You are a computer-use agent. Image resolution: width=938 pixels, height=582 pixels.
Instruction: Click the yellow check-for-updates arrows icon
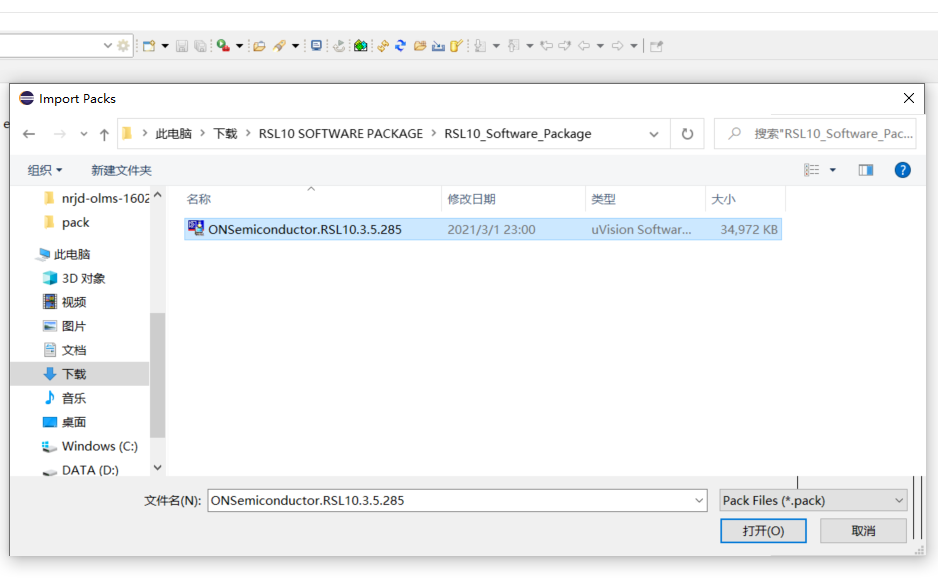click(383, 46)
